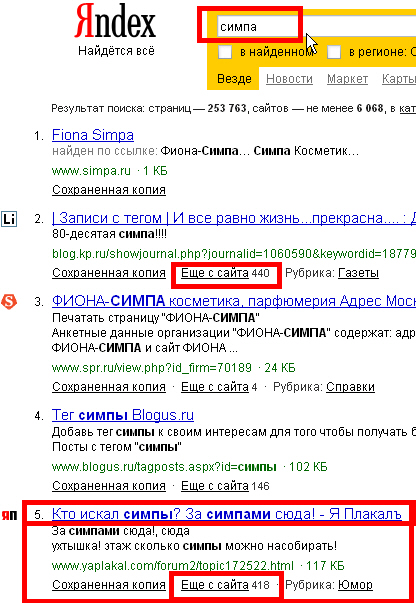Image resolution: width=416 pixels, height=603 pixels.
Task: Open Сохраненная копия for yaplakal.com result
Action: tap(109, 585)
